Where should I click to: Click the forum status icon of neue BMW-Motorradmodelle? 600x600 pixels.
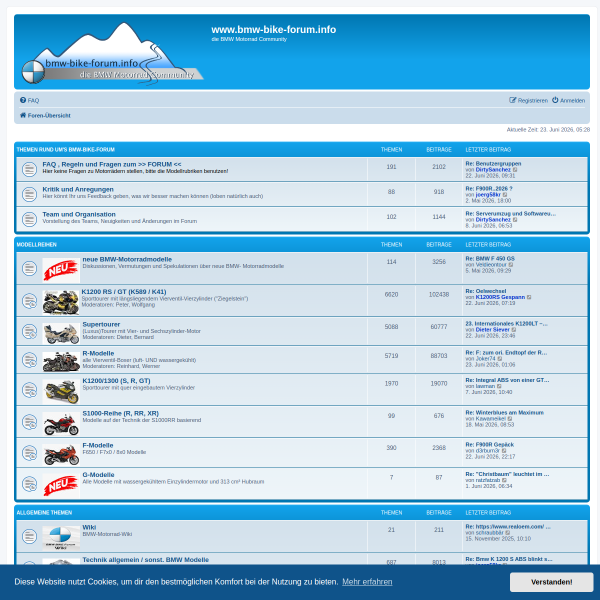[x=29, y=268]
